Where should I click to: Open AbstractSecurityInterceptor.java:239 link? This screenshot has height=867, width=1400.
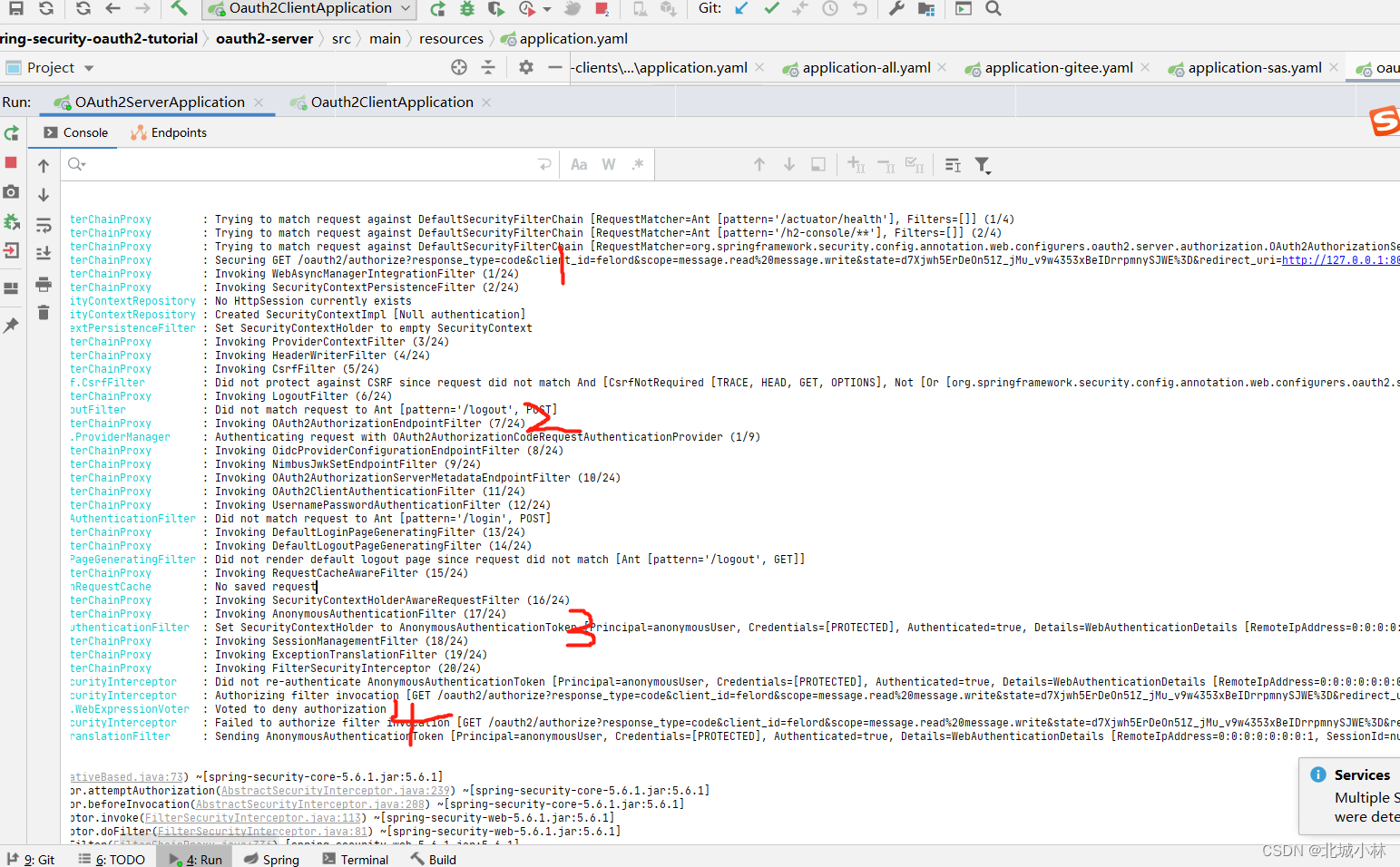[336, 791]
